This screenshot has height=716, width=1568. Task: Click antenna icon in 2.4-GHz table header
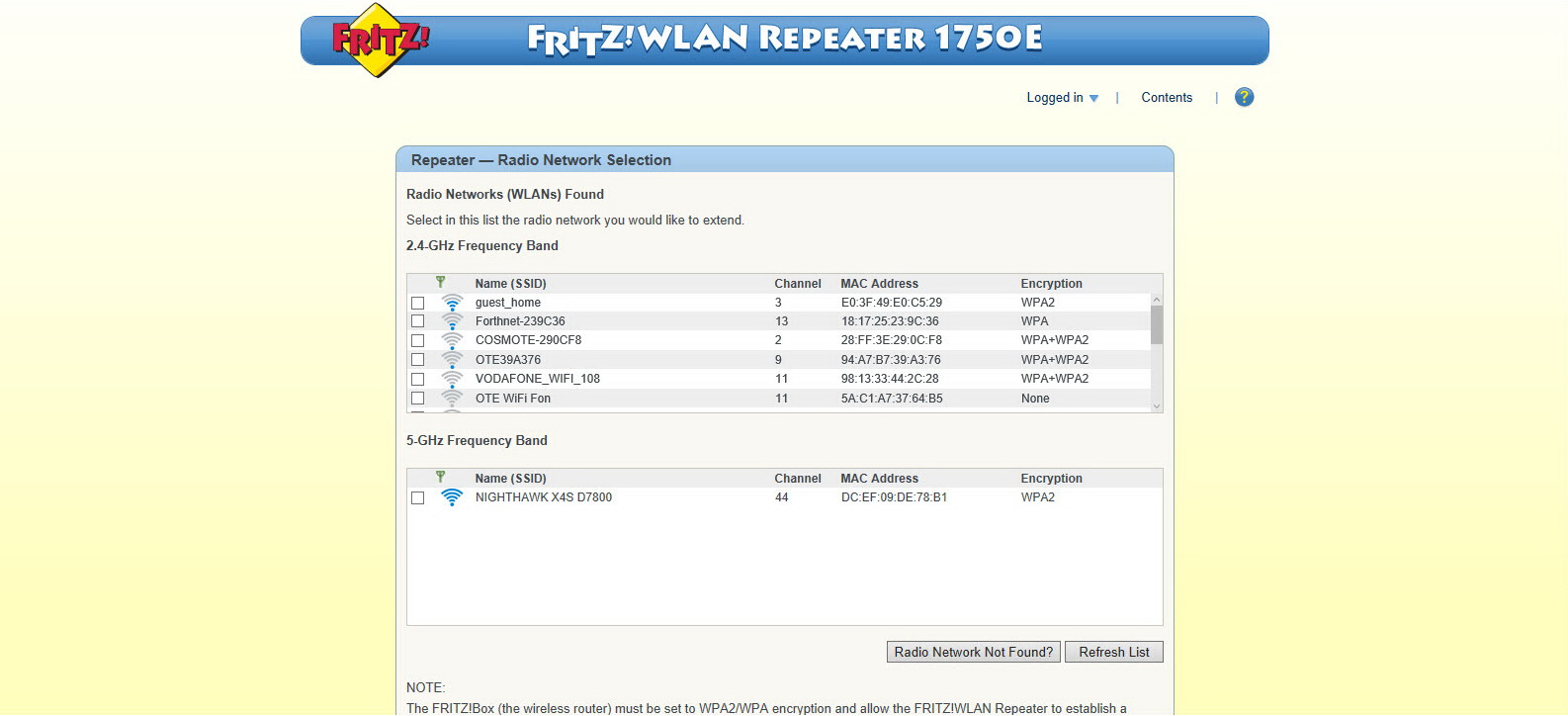coord(441,283)
